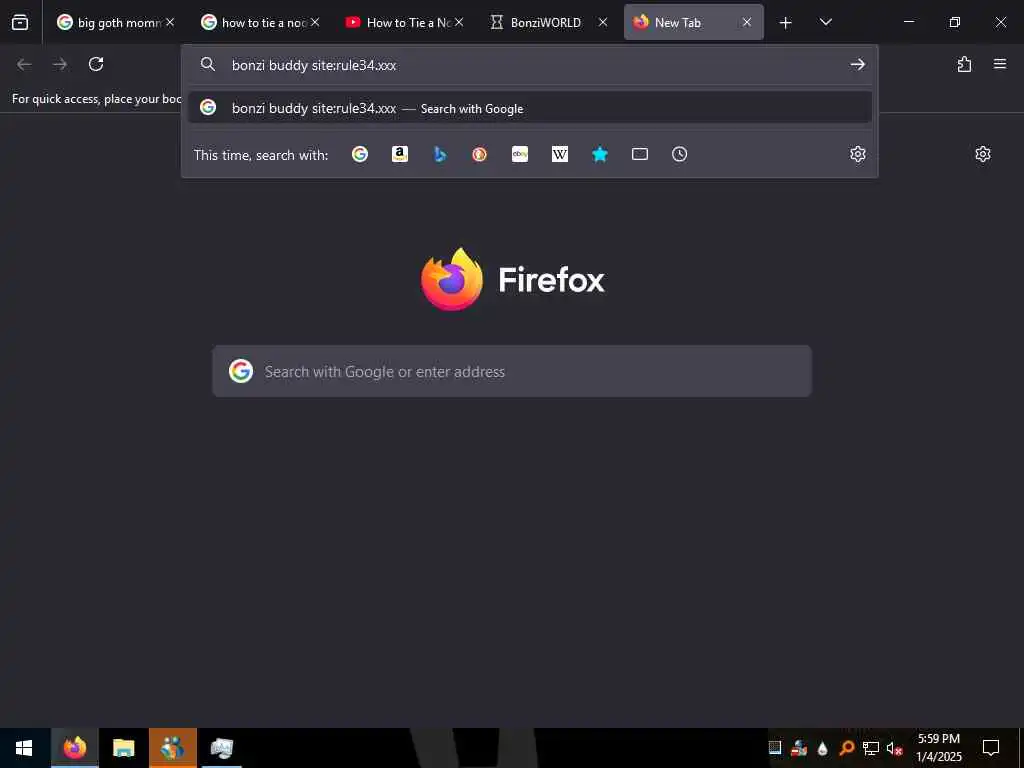Search open Tabs using the tab icon
The image size is (1024, 768).
click(640, 154)
